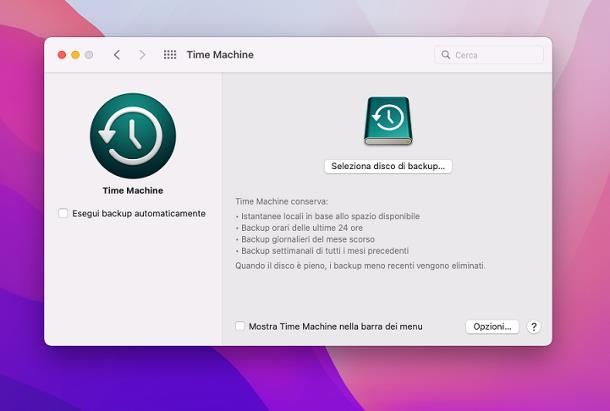This screenshot has height=411, width=610.
Task: Enable Esegui backup automaticamente checkbox
Action: [x=63, y=213]
